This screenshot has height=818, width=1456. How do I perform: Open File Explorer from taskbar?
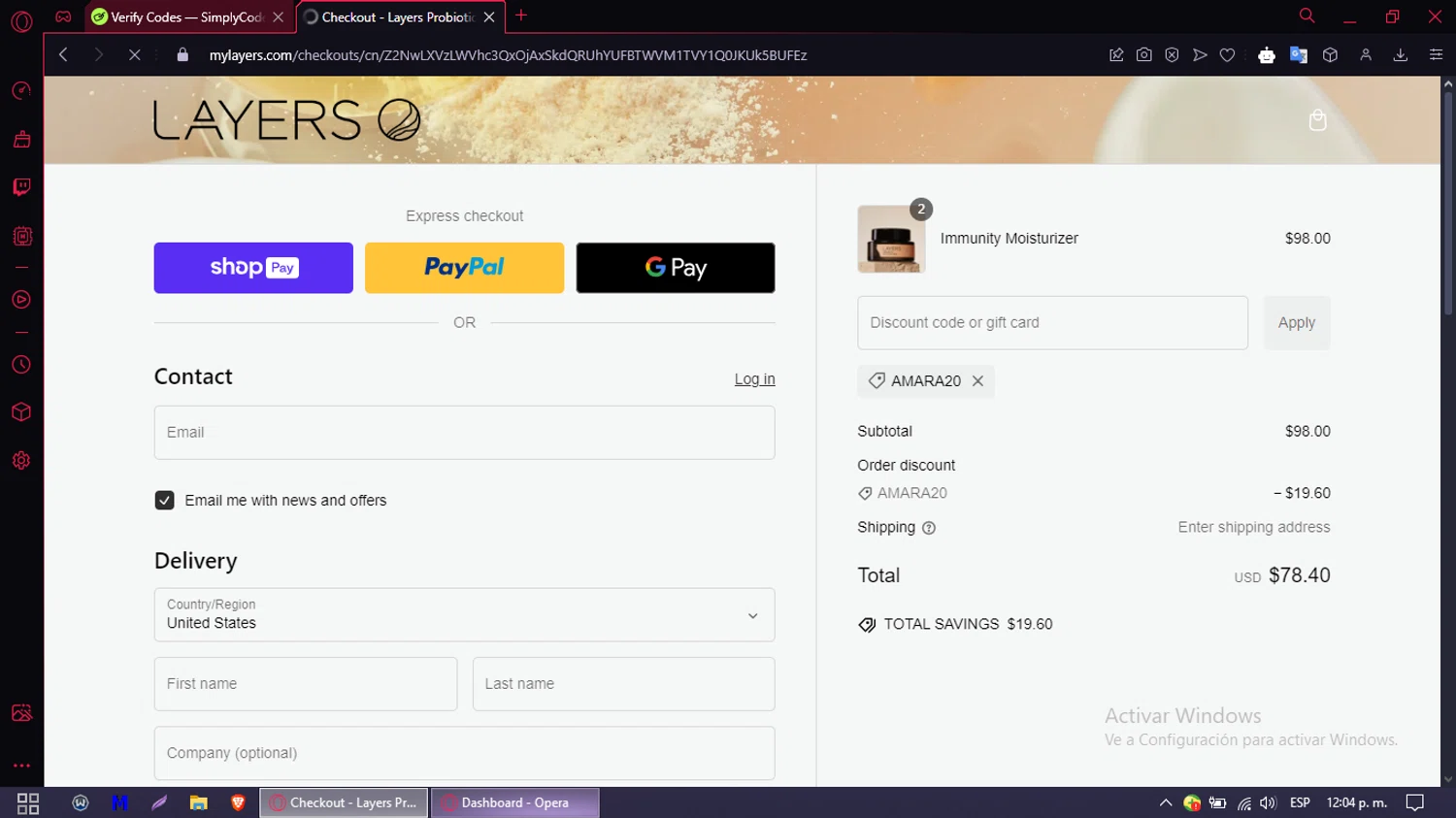click(x=198, y=803)
